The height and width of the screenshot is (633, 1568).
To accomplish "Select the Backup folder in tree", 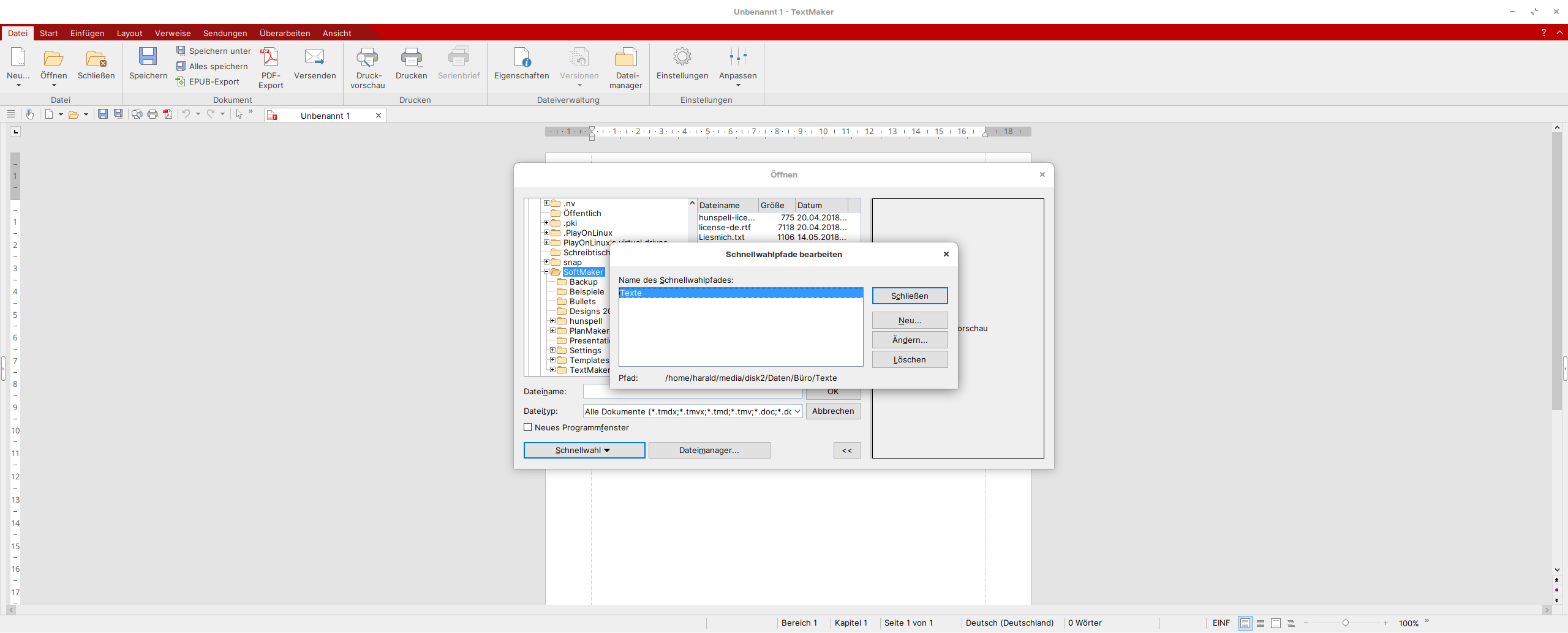I will [583, 282].
